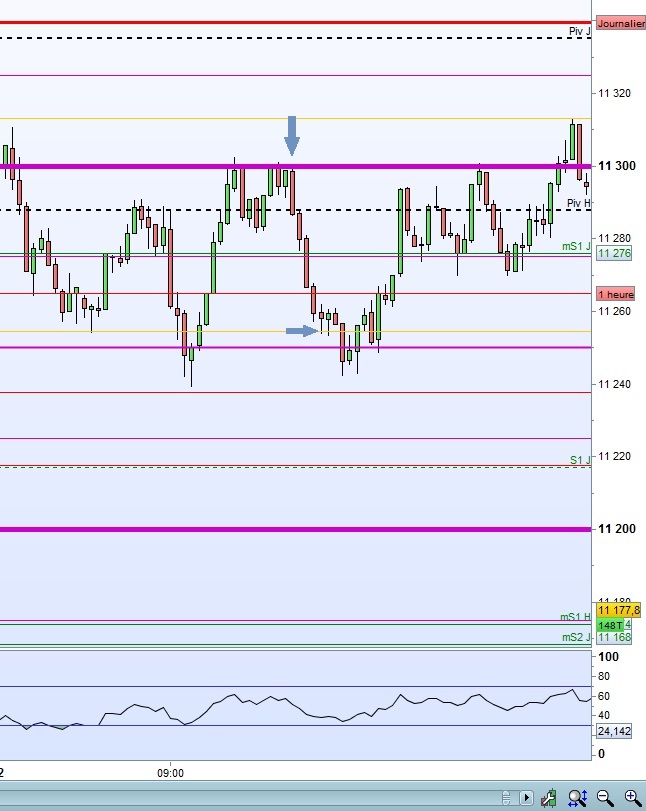Select the red Journalier timeframe label
This screenshot has width=646, height=811.
[x=621, y=23]
